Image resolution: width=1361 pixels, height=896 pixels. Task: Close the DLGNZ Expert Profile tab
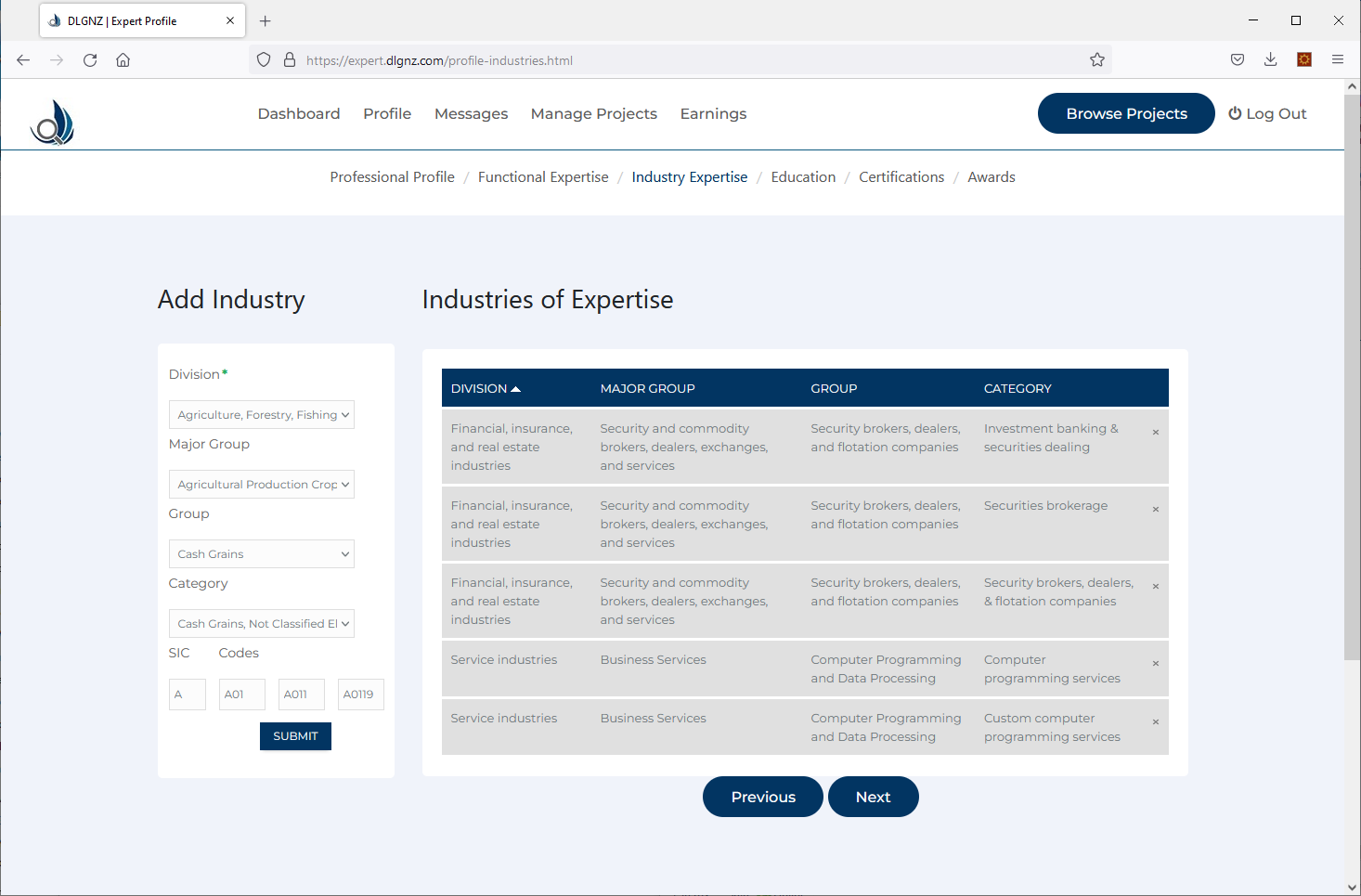pyautogui.click(x=230, y=20)
